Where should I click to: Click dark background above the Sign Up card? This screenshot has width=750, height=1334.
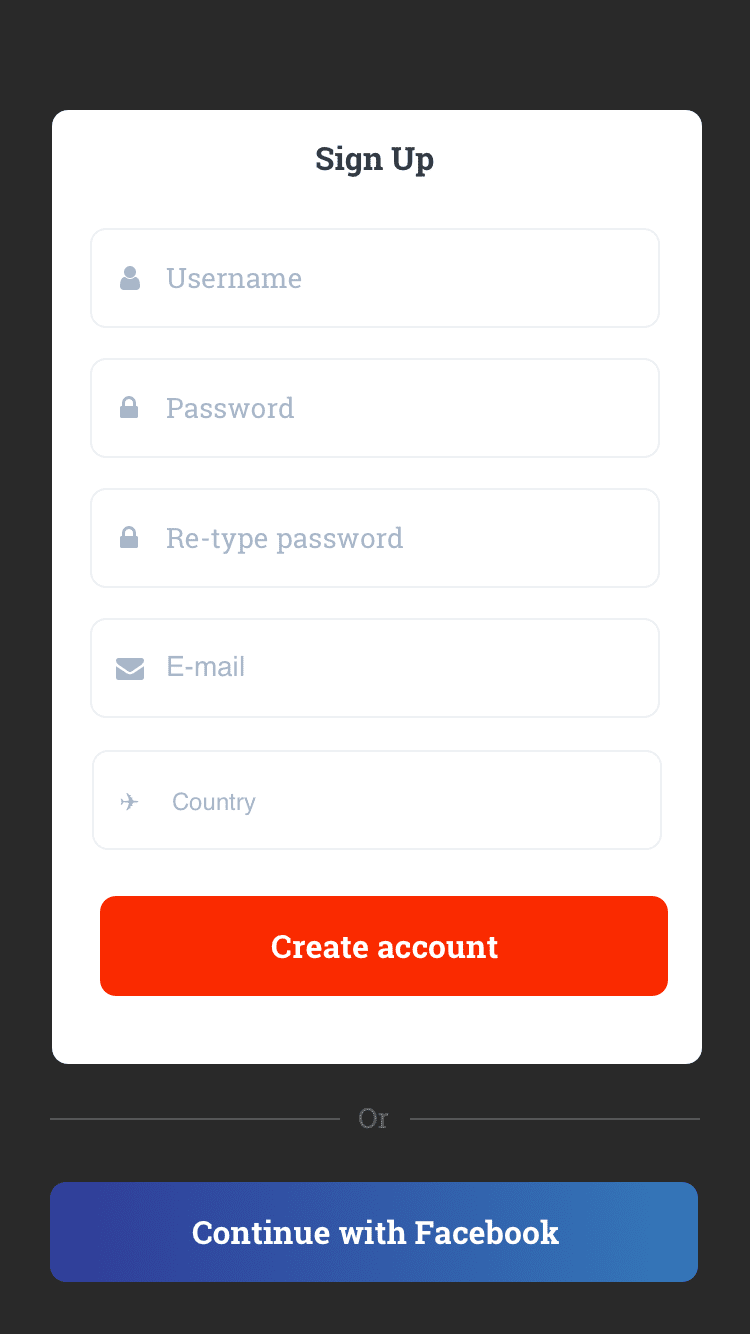pyautogui.click(x=375, y=55)
